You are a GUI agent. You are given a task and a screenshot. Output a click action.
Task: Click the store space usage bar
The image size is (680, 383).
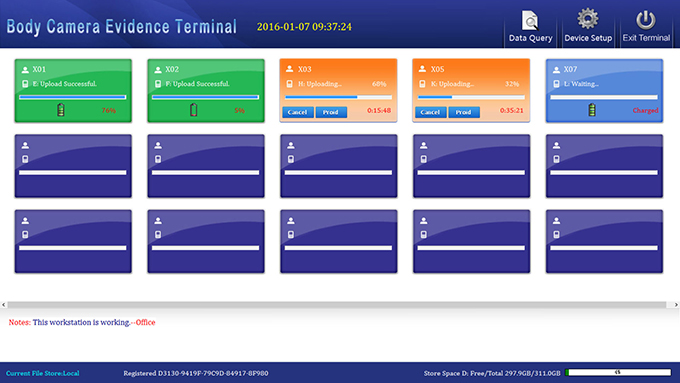618,372
